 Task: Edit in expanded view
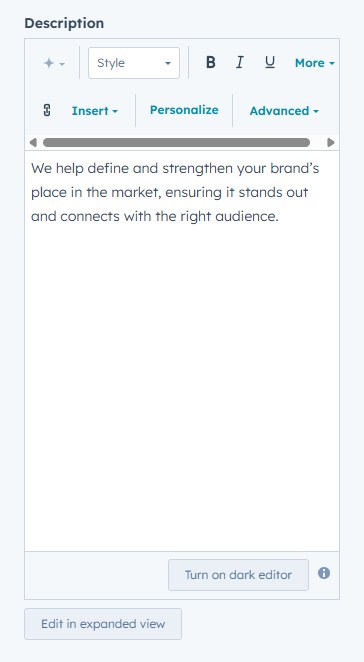103,624
